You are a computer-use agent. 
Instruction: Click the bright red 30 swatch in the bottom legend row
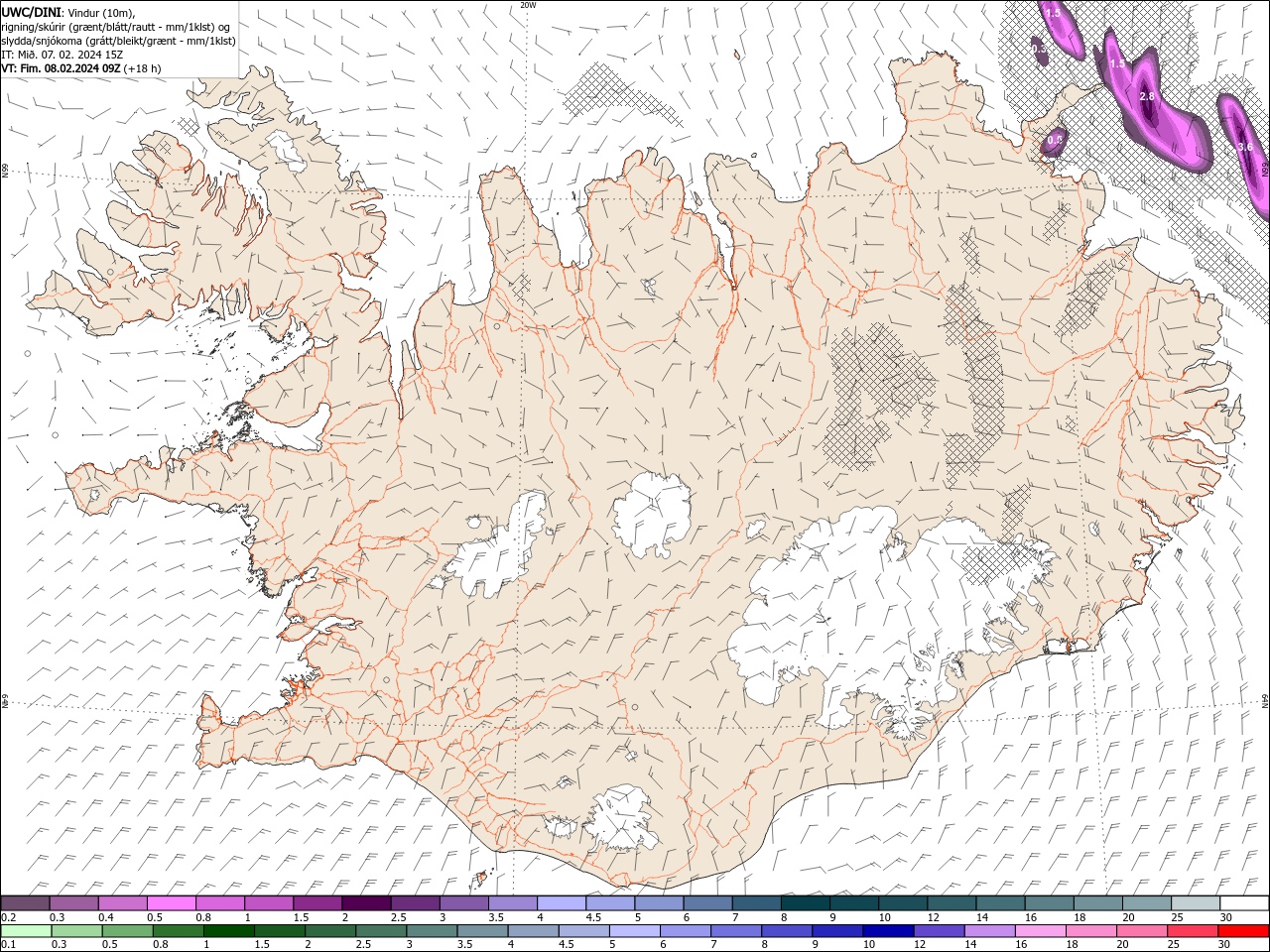[x=1243, y=931]
